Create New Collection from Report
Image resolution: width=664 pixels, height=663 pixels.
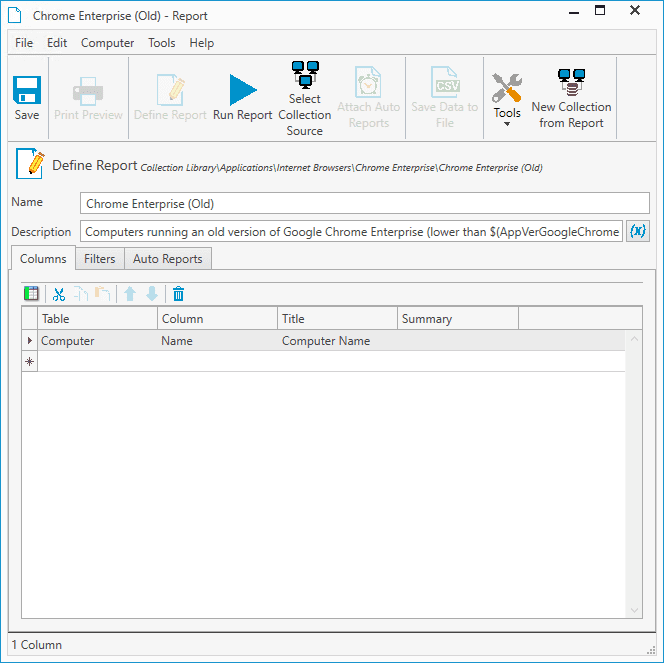[571, 98]
